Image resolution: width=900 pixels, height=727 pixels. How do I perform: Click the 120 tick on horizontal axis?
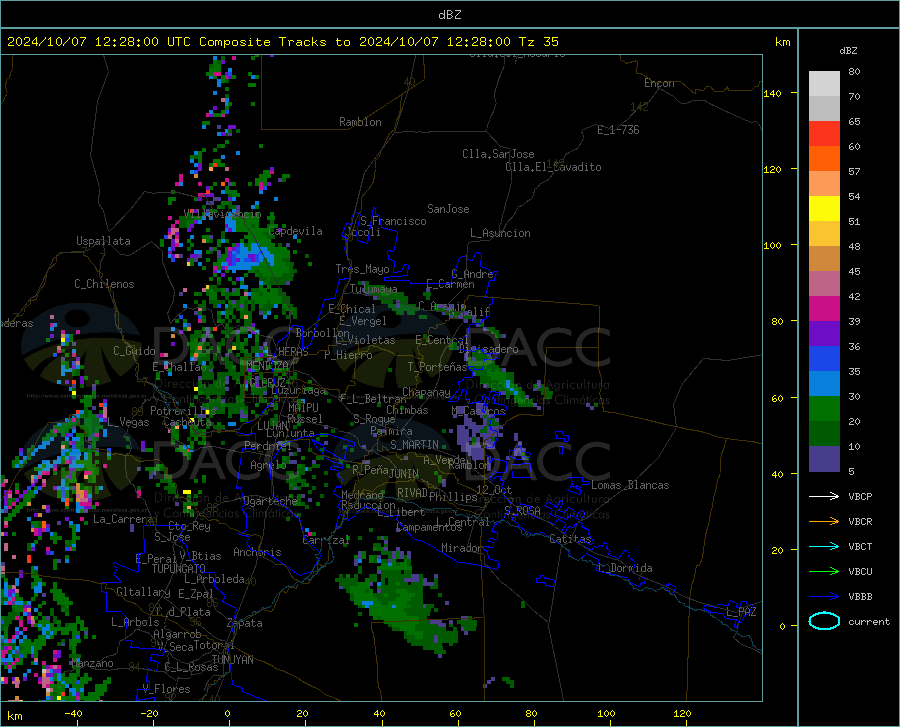pos(682,714)
